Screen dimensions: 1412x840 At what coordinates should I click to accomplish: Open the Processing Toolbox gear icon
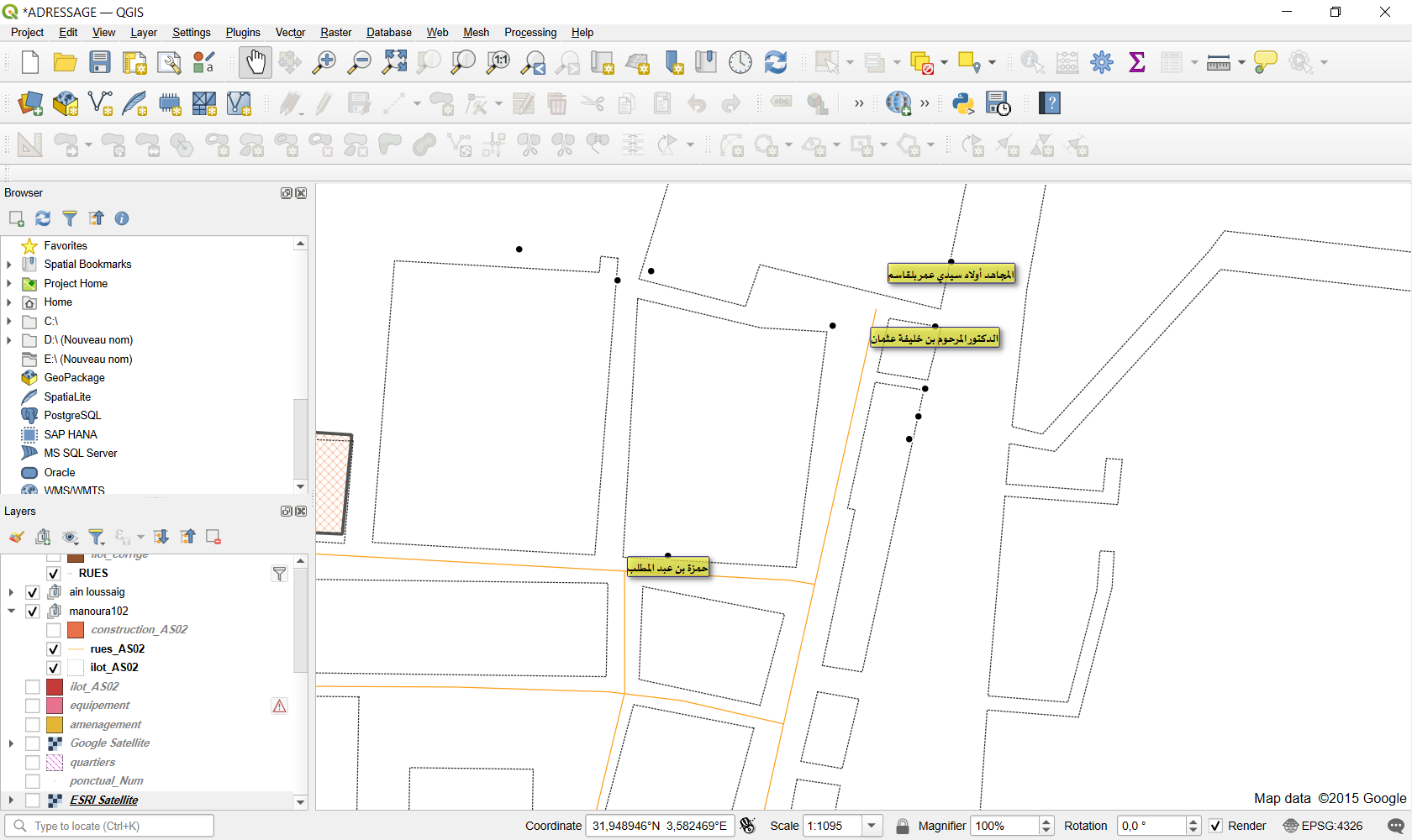click(x=1102, y=62)
